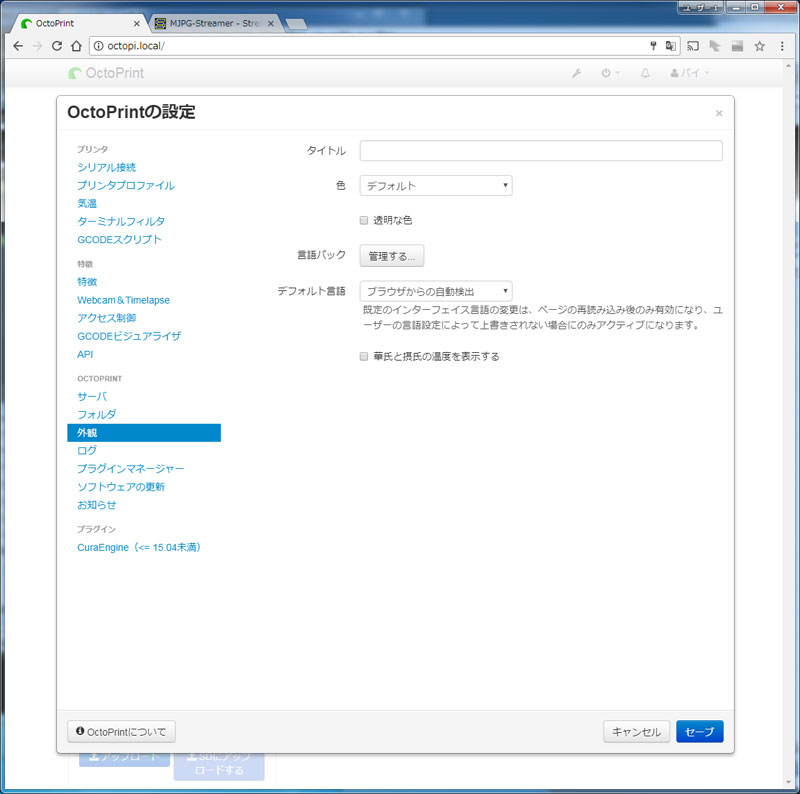Switch to the MJPG-Streamer tab
Screen dimensions: 800x794
pos(214,23)
